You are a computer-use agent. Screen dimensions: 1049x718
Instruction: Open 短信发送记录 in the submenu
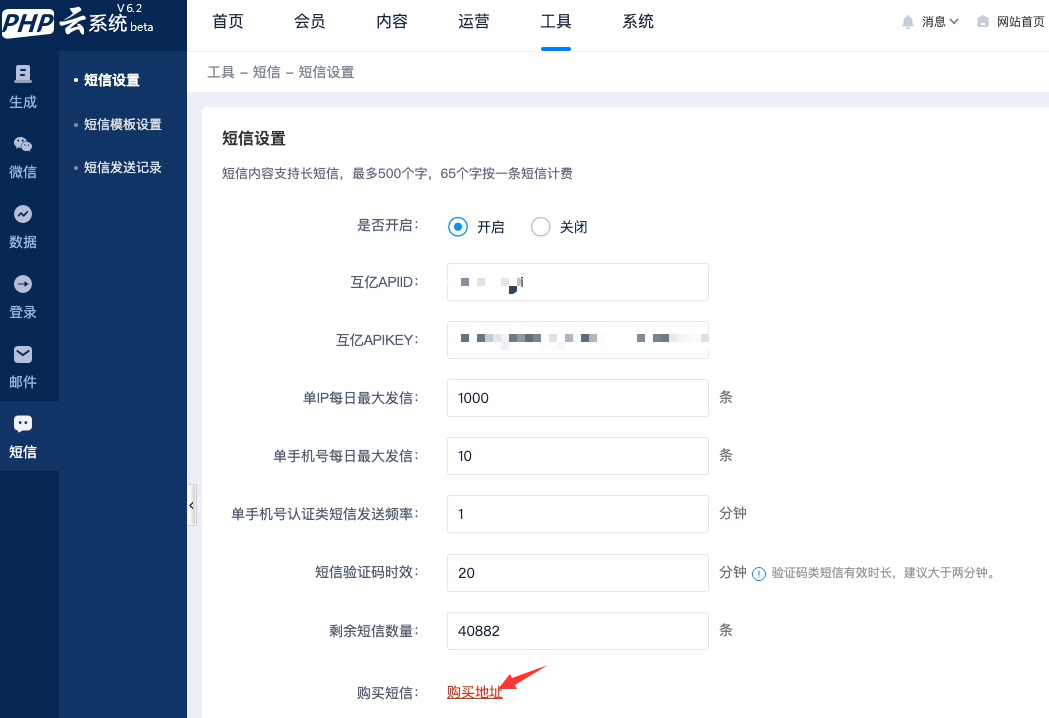[x=122, y=167]
